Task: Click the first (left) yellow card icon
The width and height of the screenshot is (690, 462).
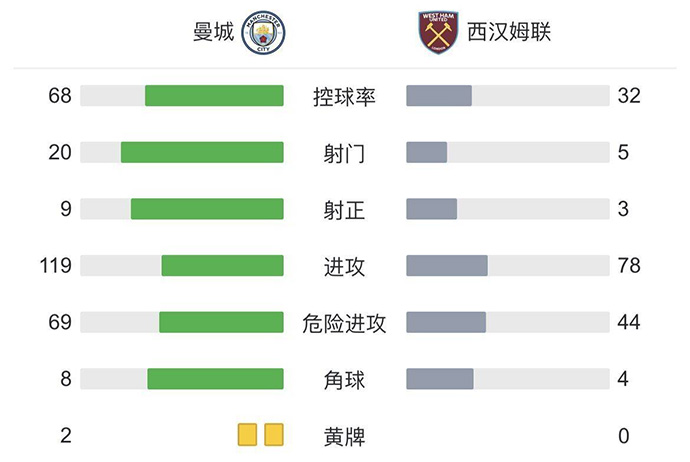Action: [247, 435]
